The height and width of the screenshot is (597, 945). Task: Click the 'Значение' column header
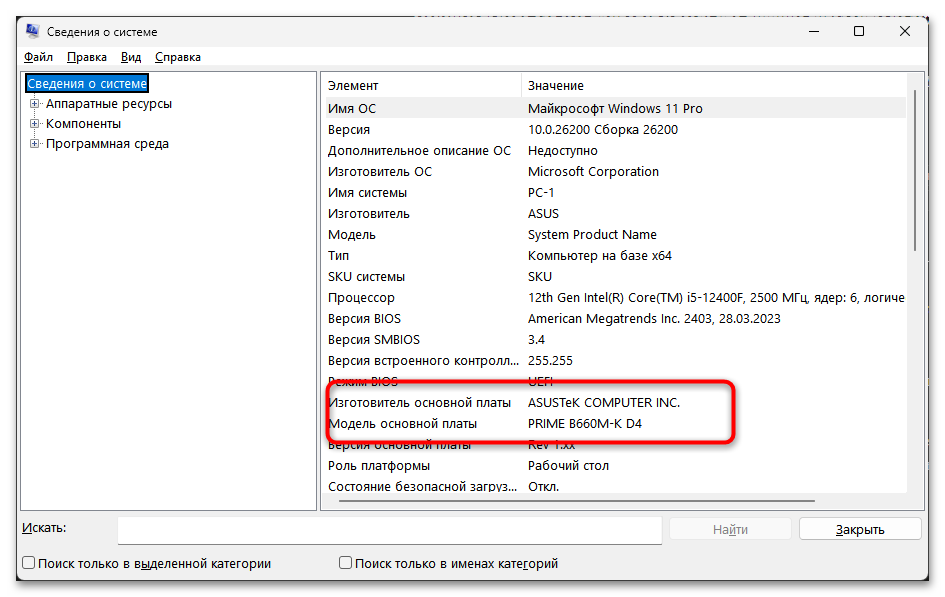click(714, 86)
